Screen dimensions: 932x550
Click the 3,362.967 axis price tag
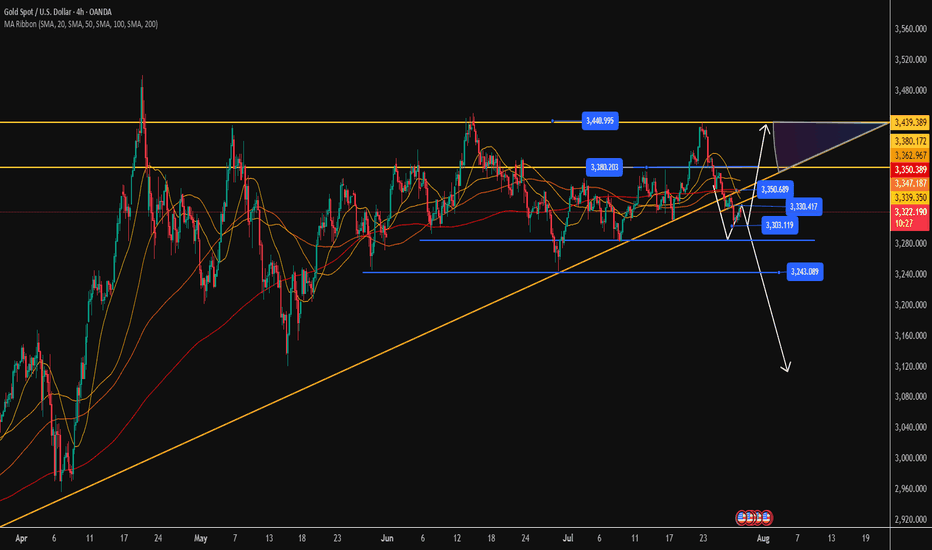910,155
